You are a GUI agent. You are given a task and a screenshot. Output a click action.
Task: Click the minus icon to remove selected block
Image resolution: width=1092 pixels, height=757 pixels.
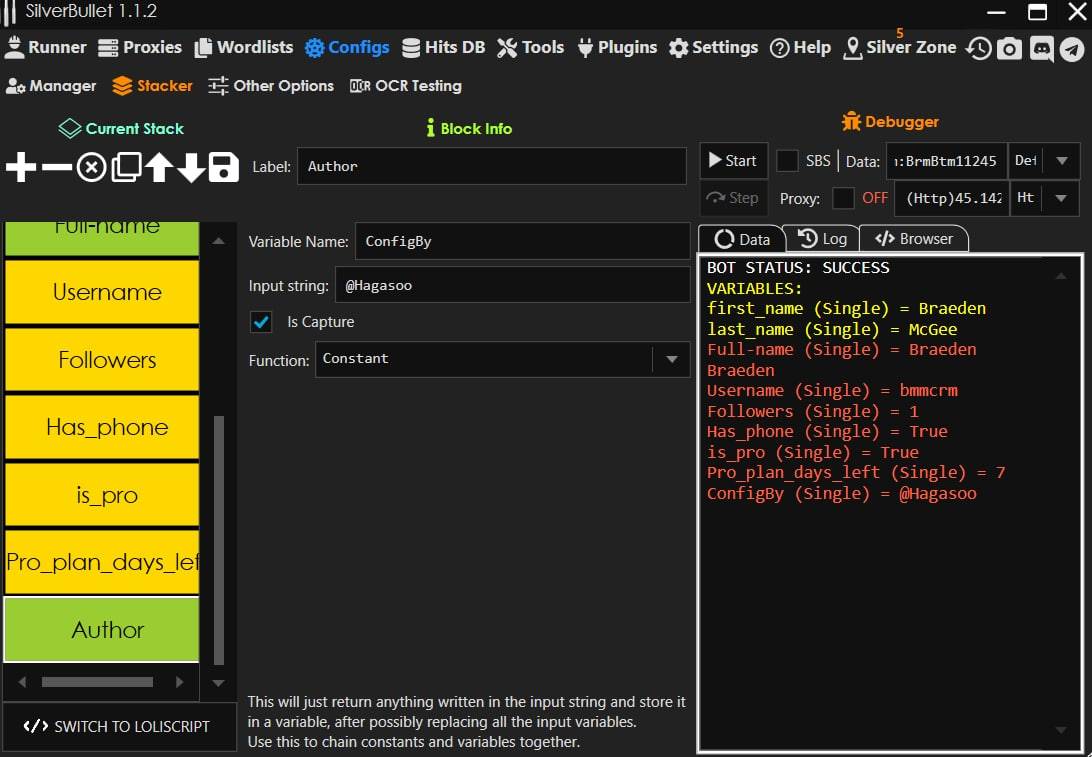pyautogui.click(x=56, y=167)
